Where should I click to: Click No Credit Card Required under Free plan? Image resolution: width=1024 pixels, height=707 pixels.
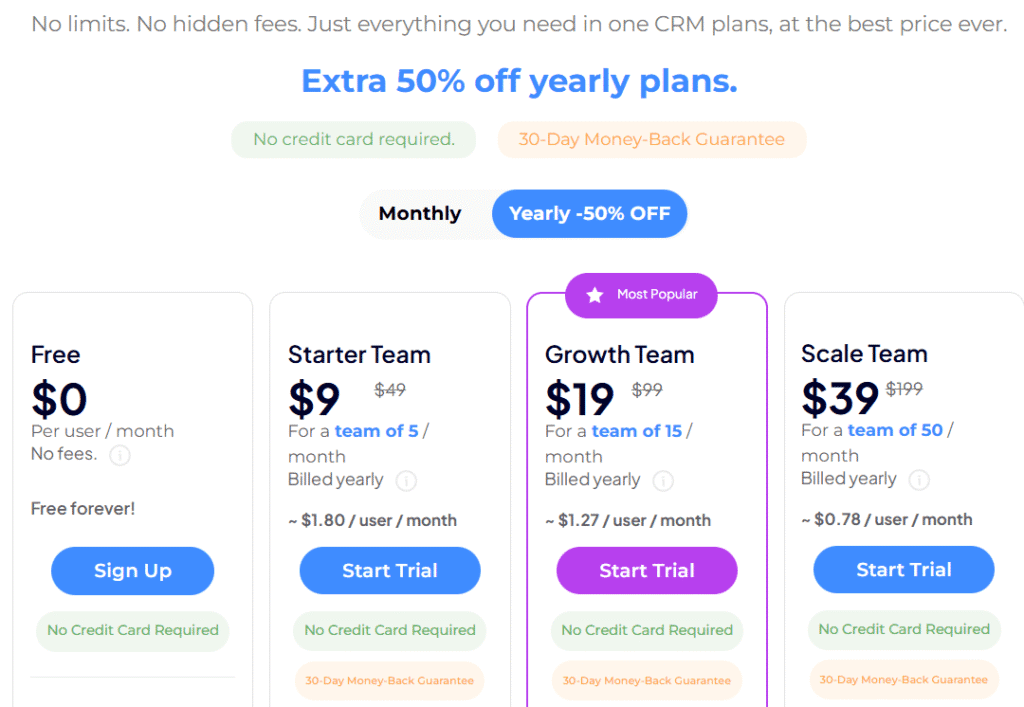tap(133, 630)
